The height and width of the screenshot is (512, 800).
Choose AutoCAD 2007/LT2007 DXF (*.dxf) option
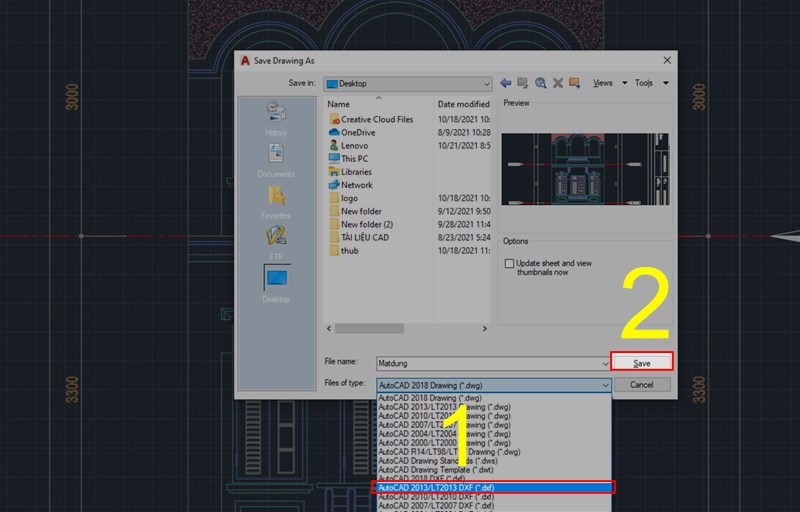494,505
